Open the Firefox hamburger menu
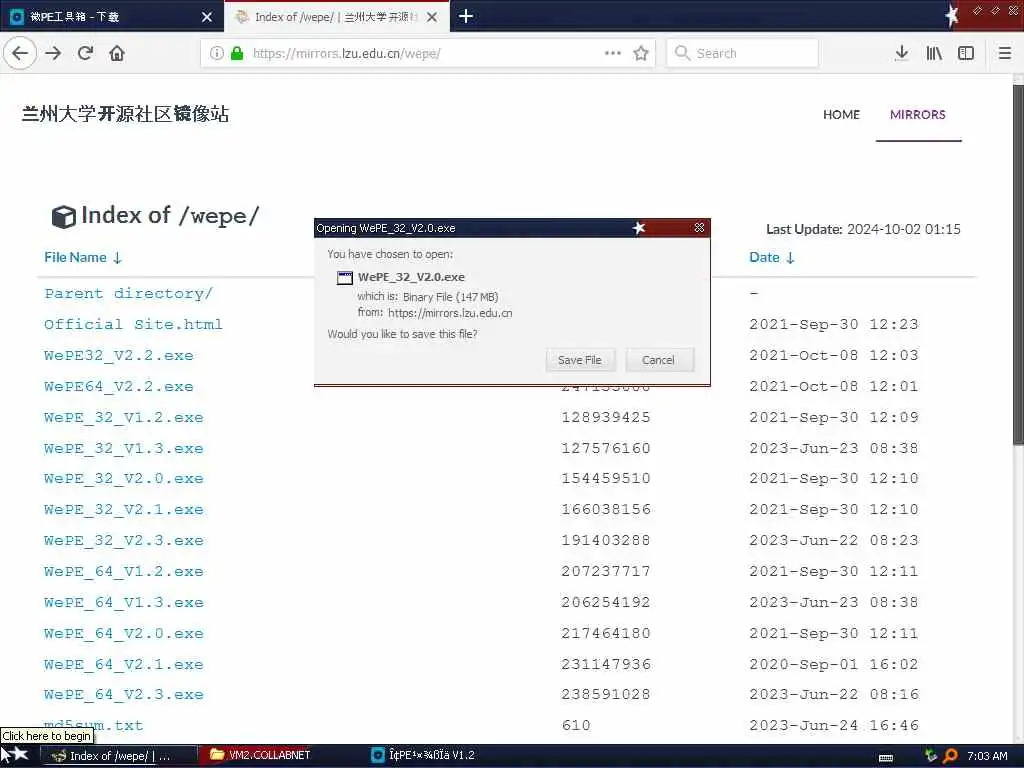 (x=1005, y=53)
